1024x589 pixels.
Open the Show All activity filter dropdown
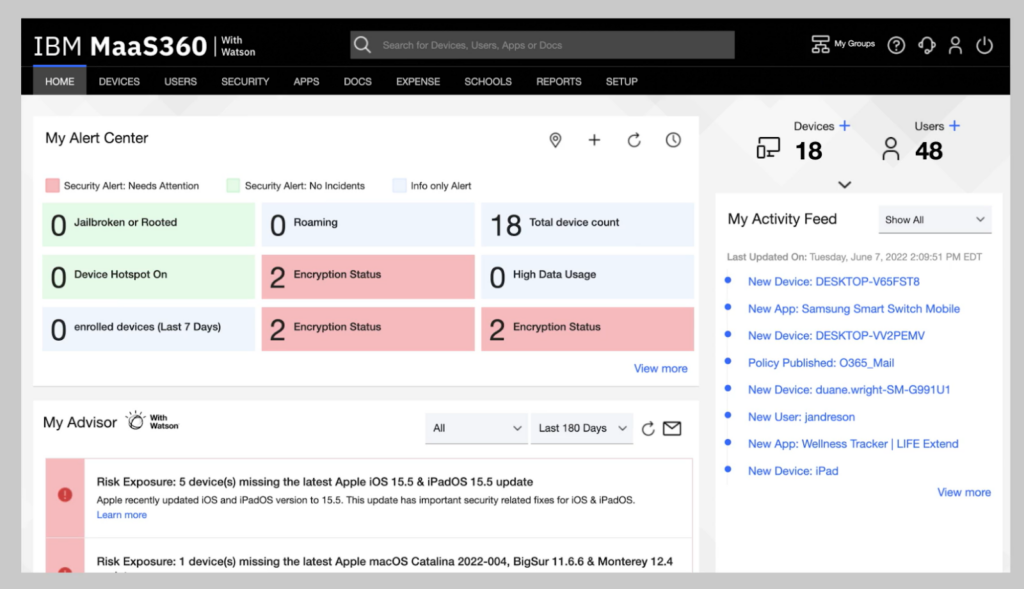[935, 220]
